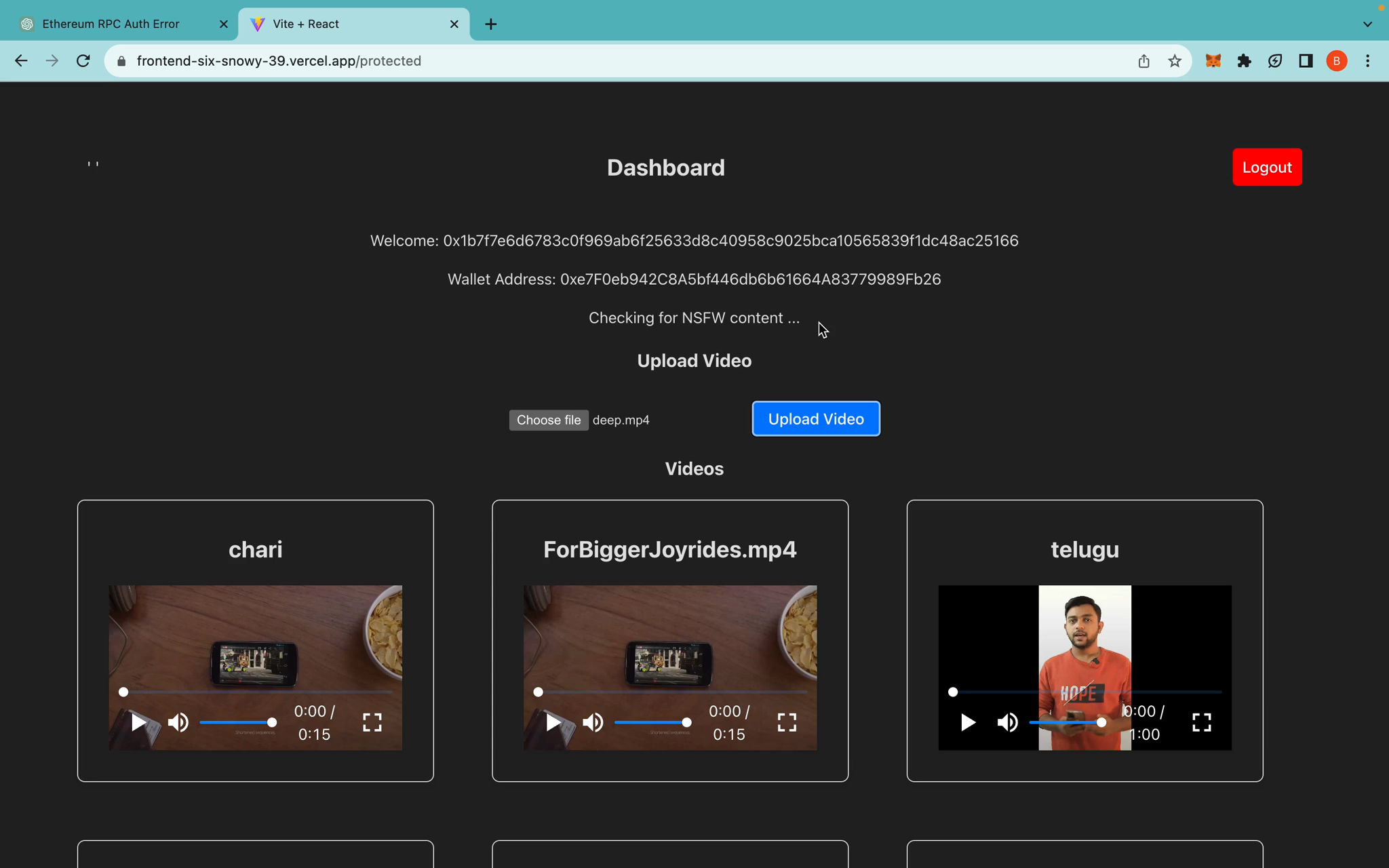1389x868 pixels.
Task: Expand the tab search dropdown arrow
Action: click(1367, 24)
